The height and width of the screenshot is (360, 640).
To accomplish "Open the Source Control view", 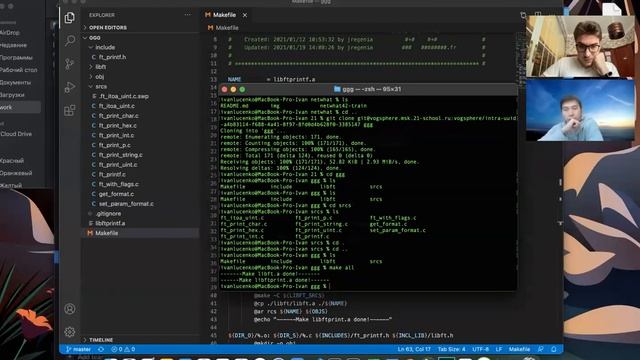I will (70, 64).
